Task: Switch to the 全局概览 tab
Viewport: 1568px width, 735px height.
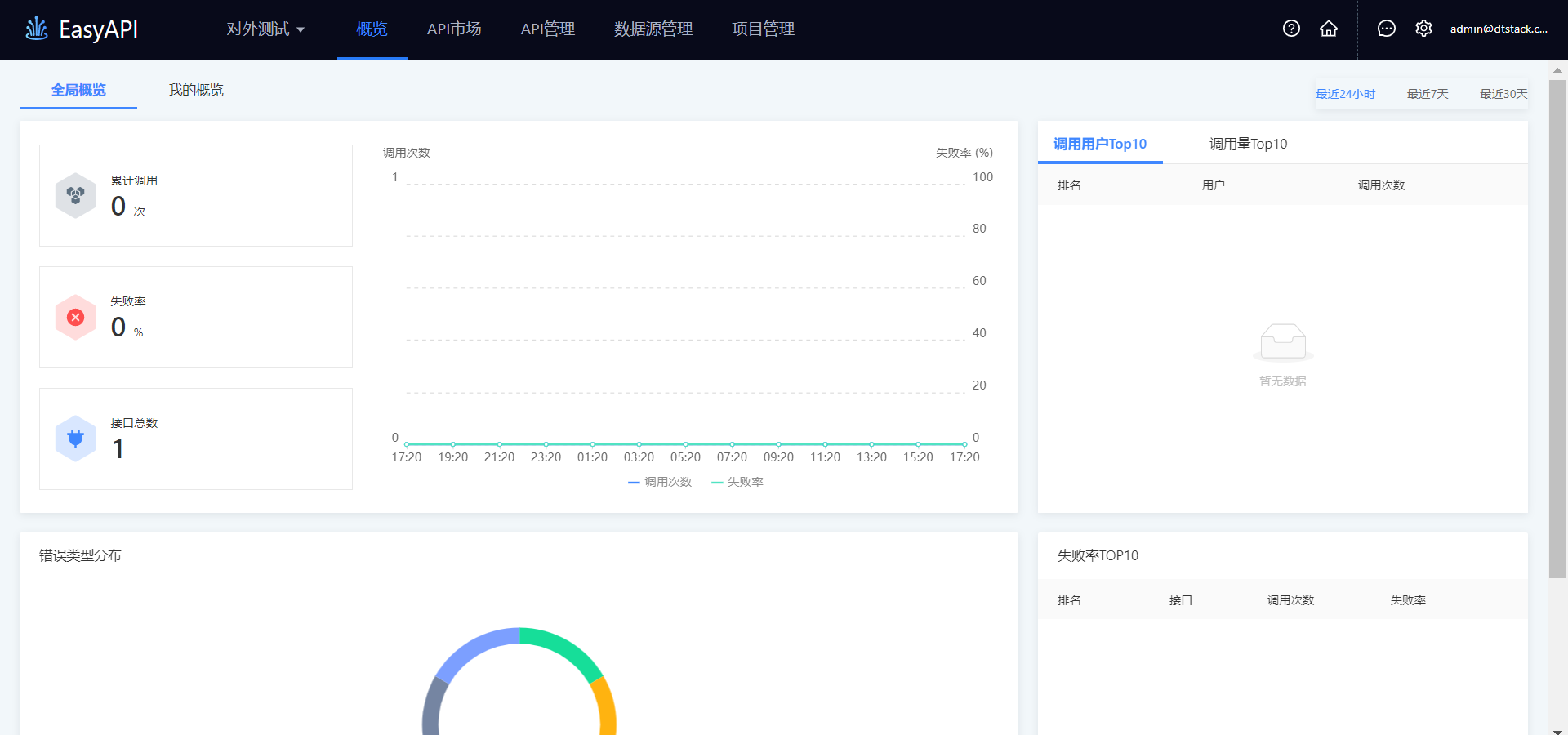Action: coord(78,90)
